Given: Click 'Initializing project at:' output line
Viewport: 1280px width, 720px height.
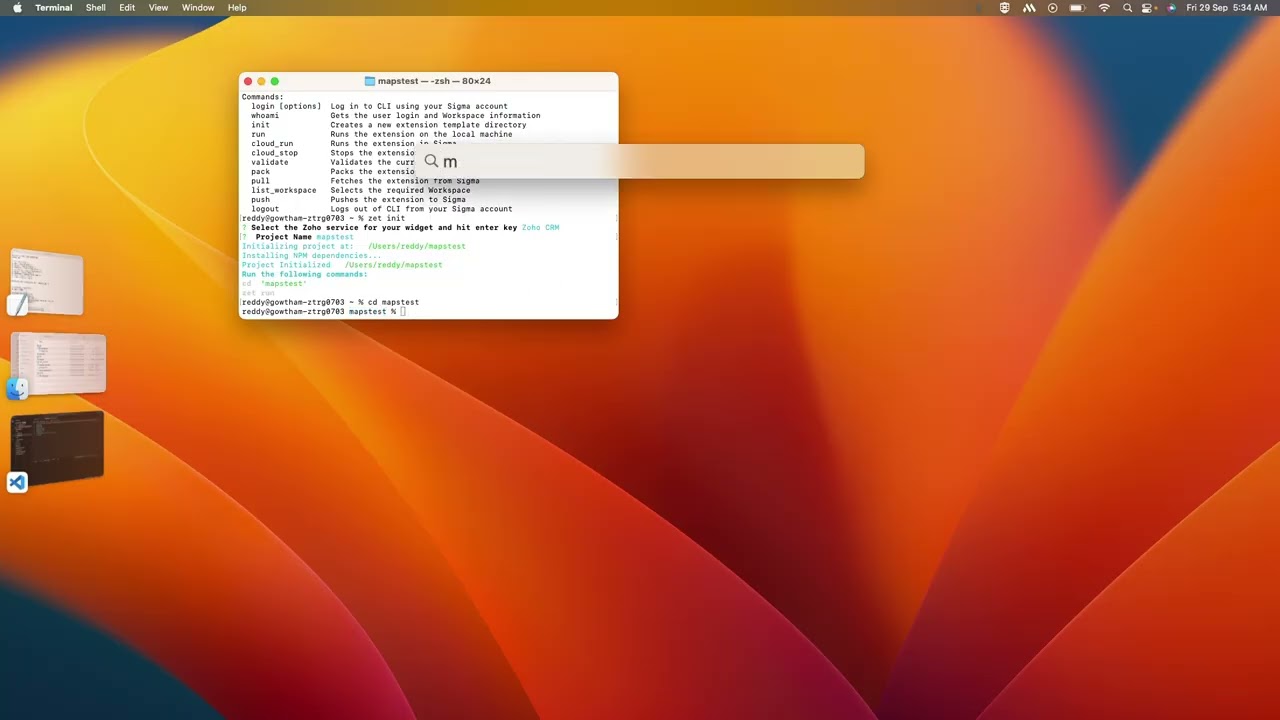Looking at the screenshot, I should (x=353, y=246).
